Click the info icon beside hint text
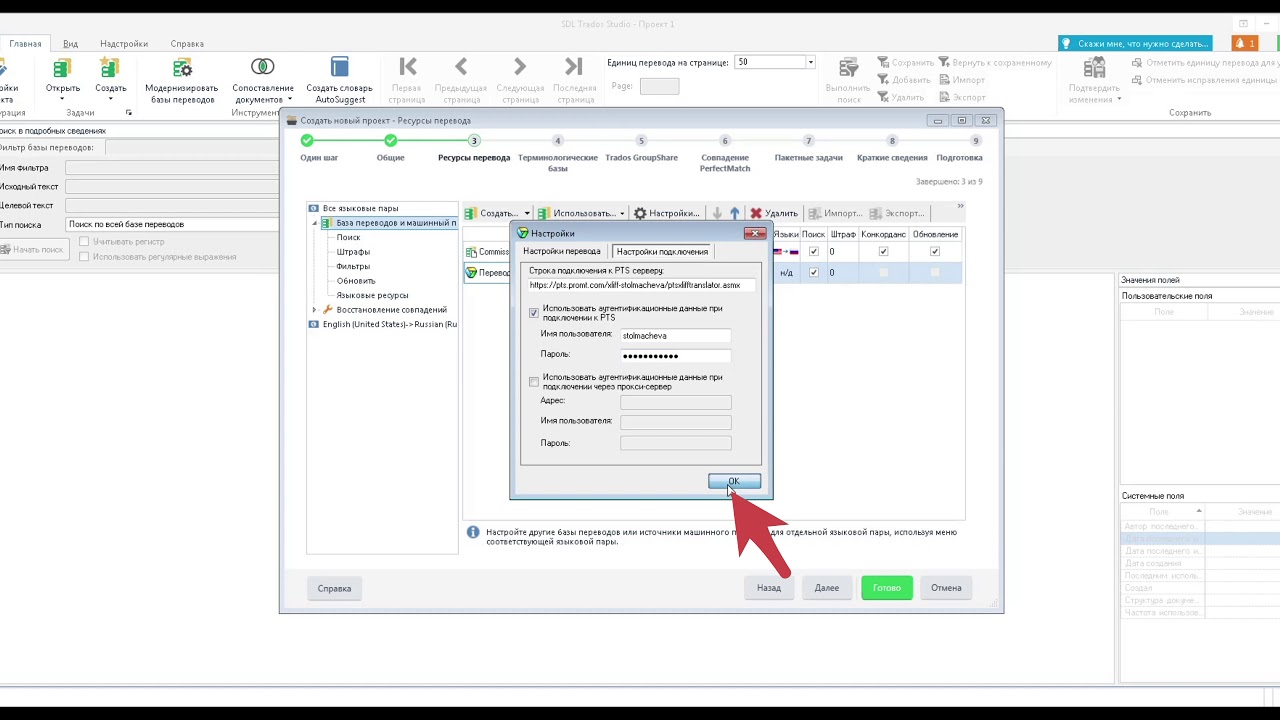Screen dimensions: 1280x720 (474, 532)
